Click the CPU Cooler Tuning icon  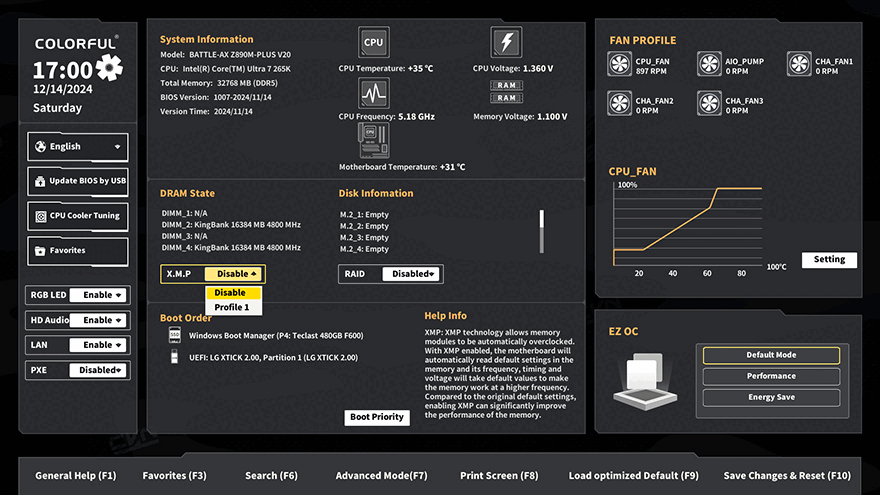(40, 216)
